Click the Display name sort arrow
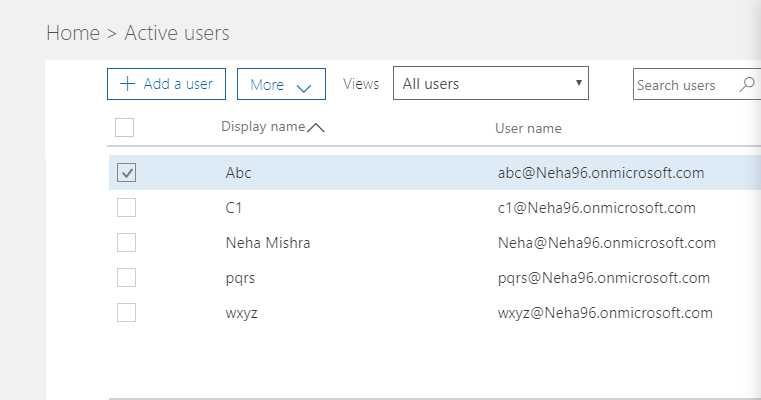The height and width of the screenshot is (400, 761). (316, 127)
